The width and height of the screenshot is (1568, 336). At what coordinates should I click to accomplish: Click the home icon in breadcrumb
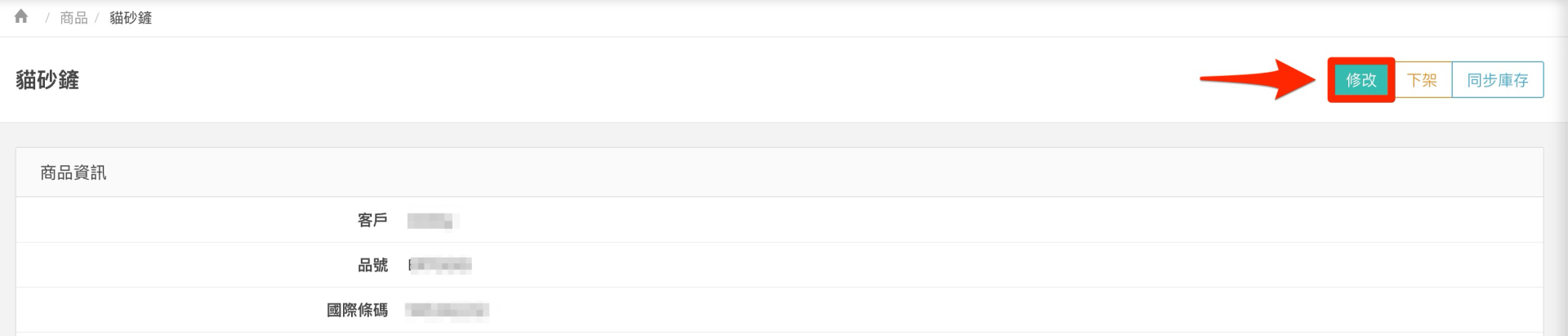(21, 17)
